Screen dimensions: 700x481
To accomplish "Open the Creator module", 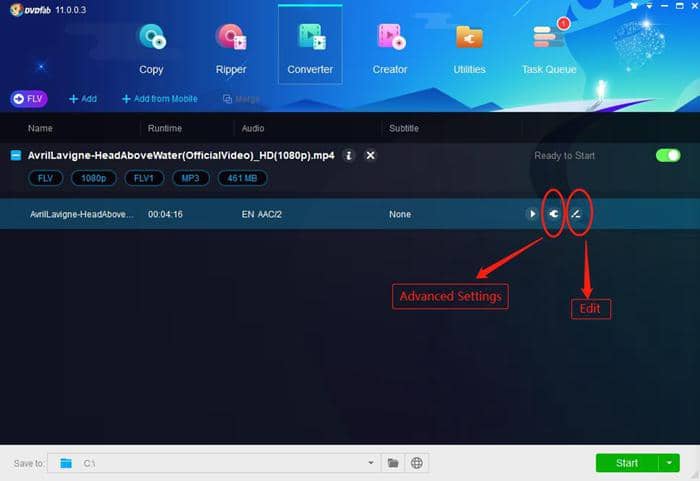I will (390, 48).
